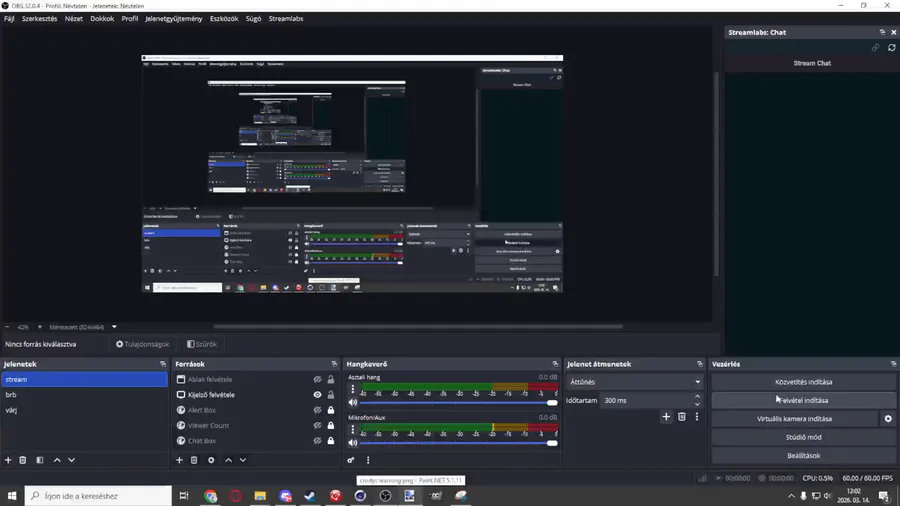Enable Stúdió mód
The image size is (900, 506).
pos(804,437)
